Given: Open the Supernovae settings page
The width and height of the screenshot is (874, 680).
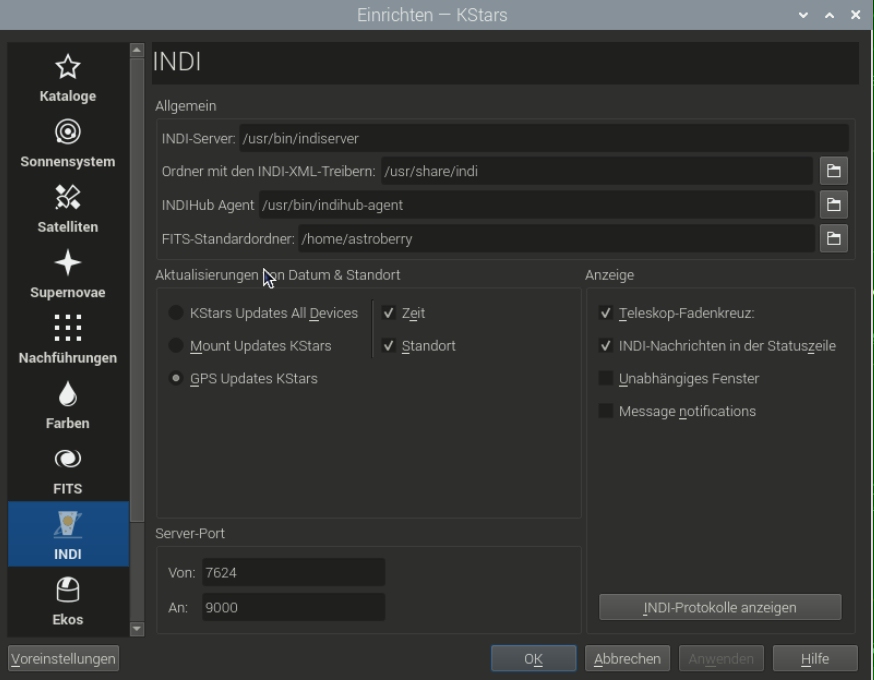Looking at the screenshot, I should 68,274.
